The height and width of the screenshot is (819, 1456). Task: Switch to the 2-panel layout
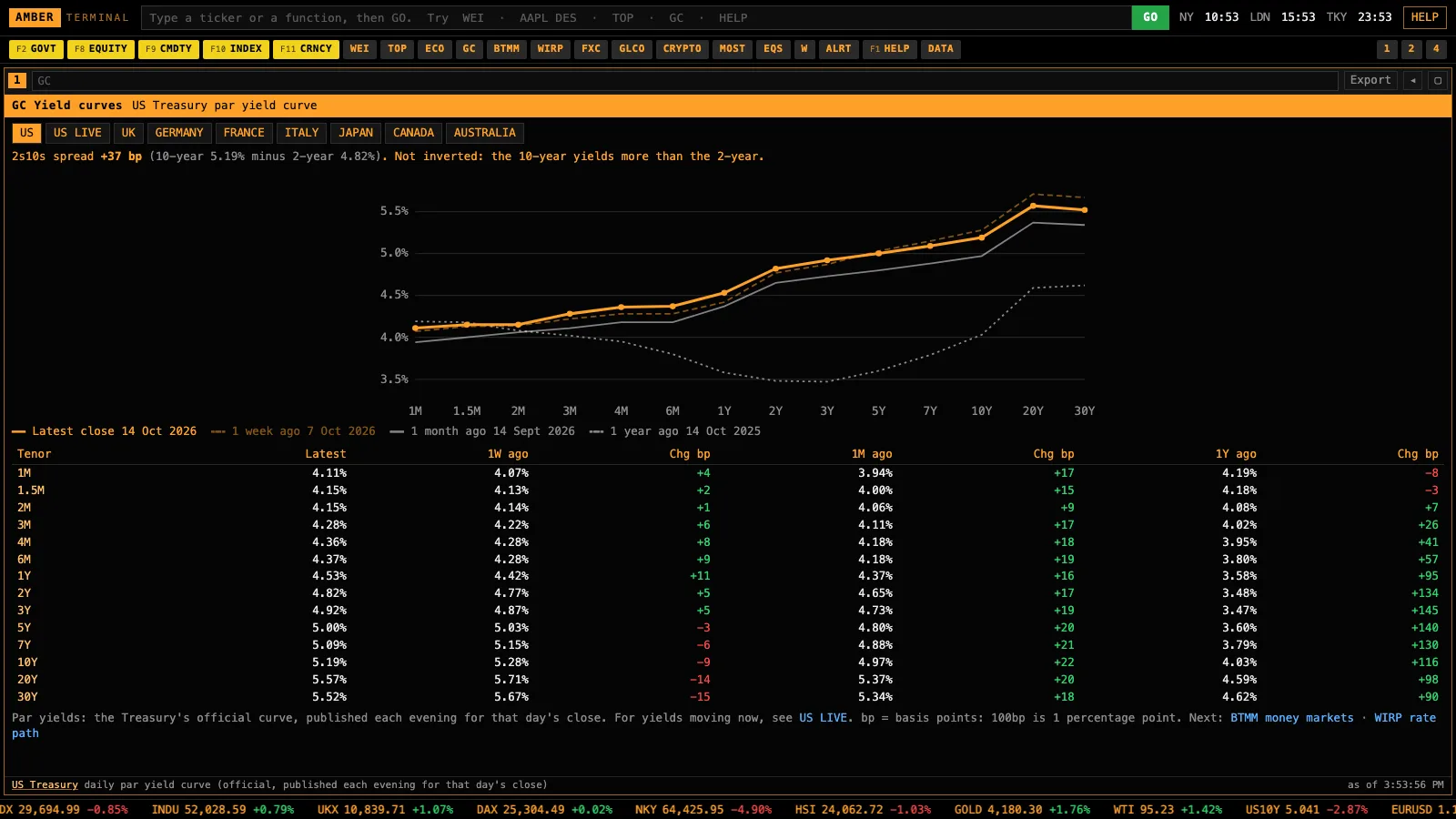(x=1411, y=49)
